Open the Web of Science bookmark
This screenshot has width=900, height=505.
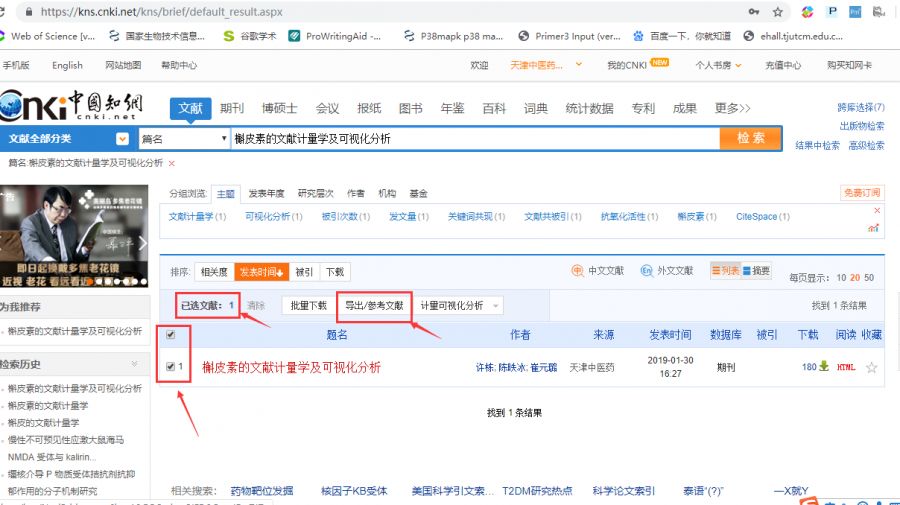tap(48, 36)
